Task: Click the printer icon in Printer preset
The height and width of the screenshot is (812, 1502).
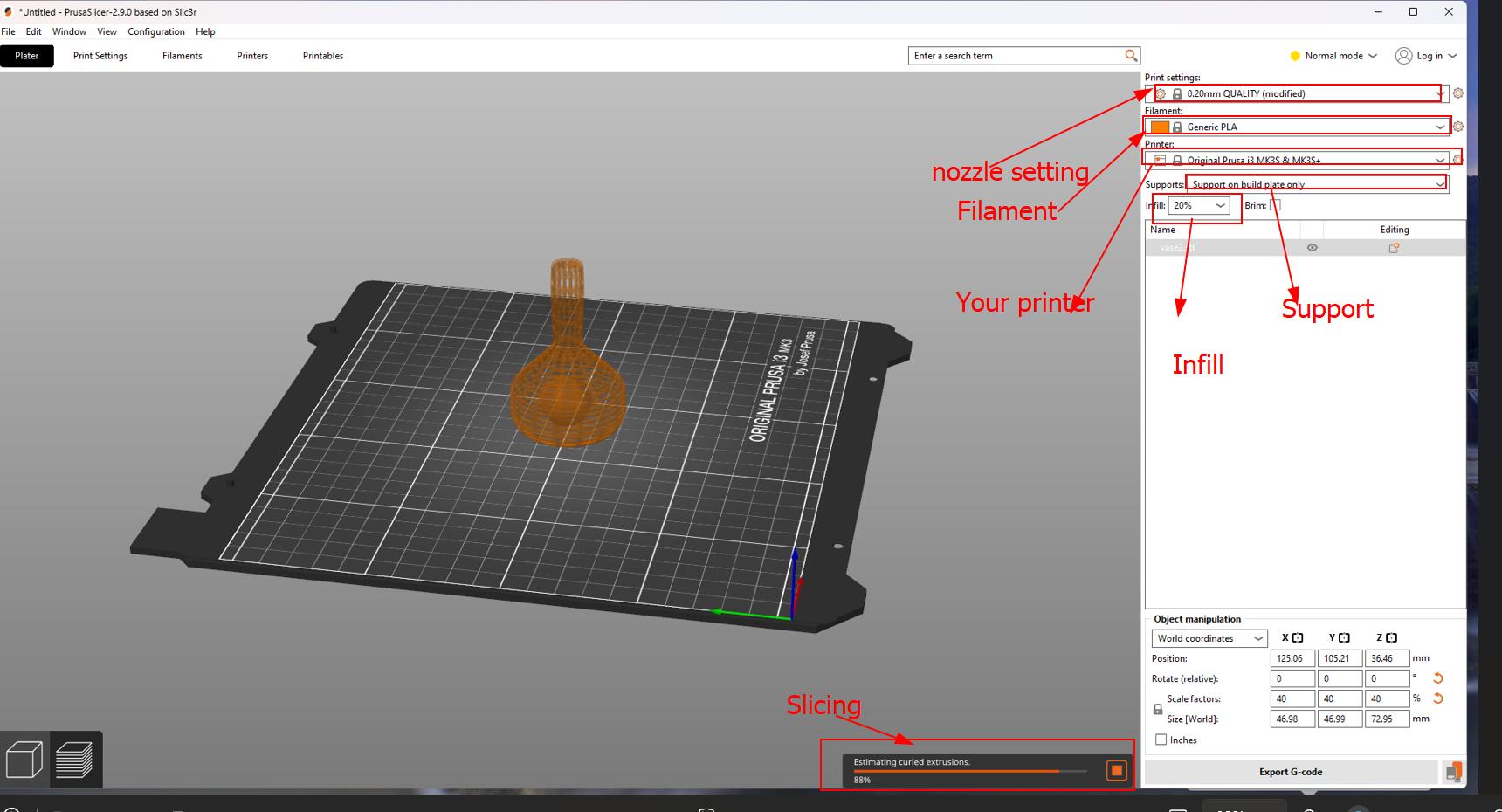Action: [1160, 160]
